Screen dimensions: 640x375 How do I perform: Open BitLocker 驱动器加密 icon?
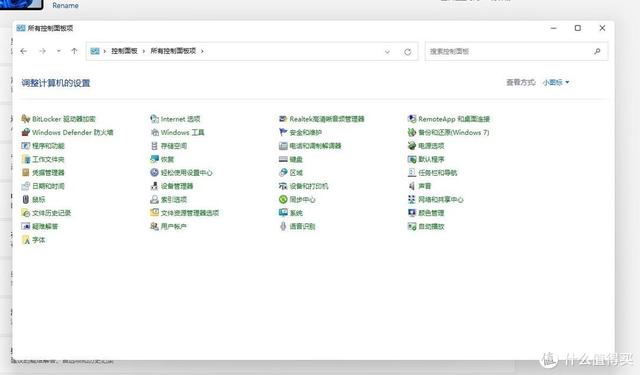click(26, 119)
